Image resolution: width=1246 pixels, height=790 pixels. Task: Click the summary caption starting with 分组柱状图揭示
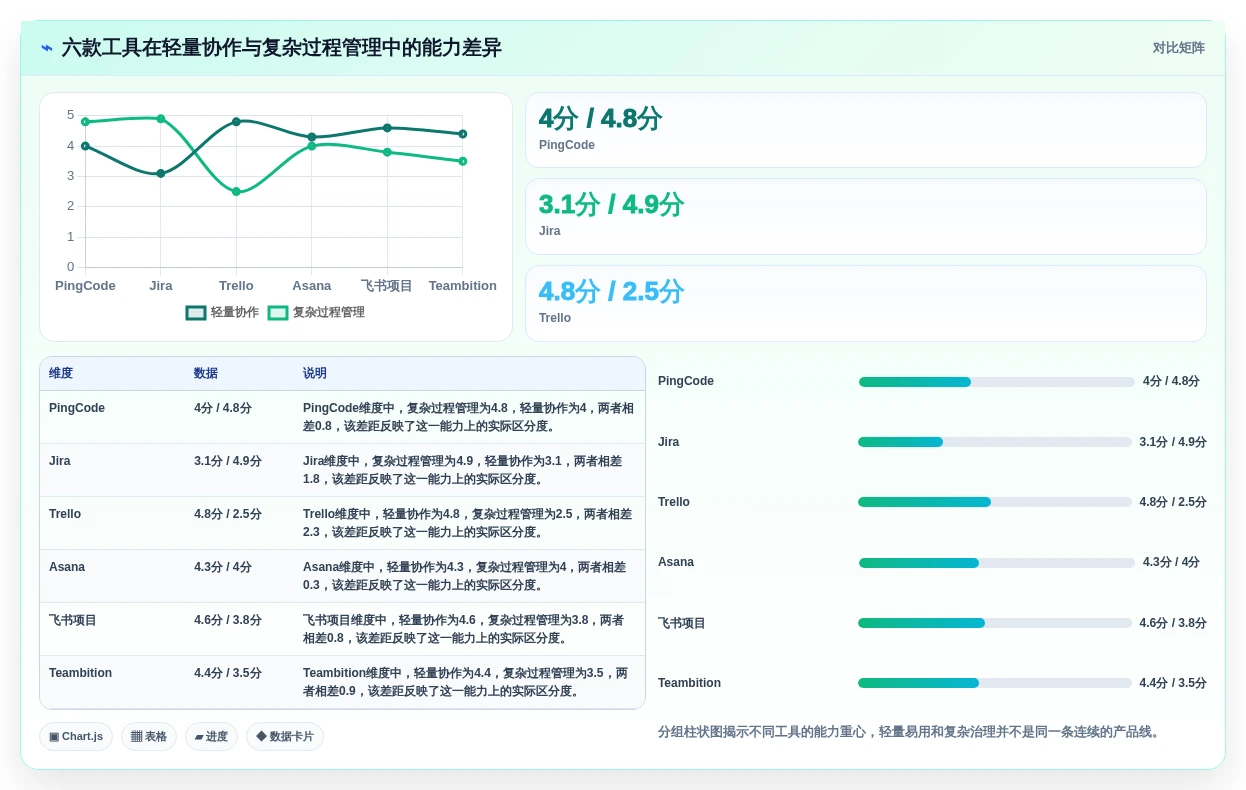911,732
